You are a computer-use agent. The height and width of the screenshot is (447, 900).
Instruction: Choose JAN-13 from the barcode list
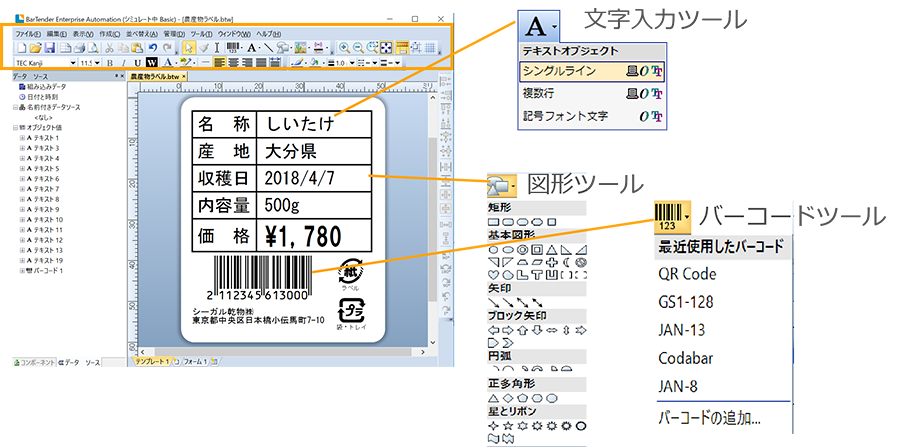681,329
